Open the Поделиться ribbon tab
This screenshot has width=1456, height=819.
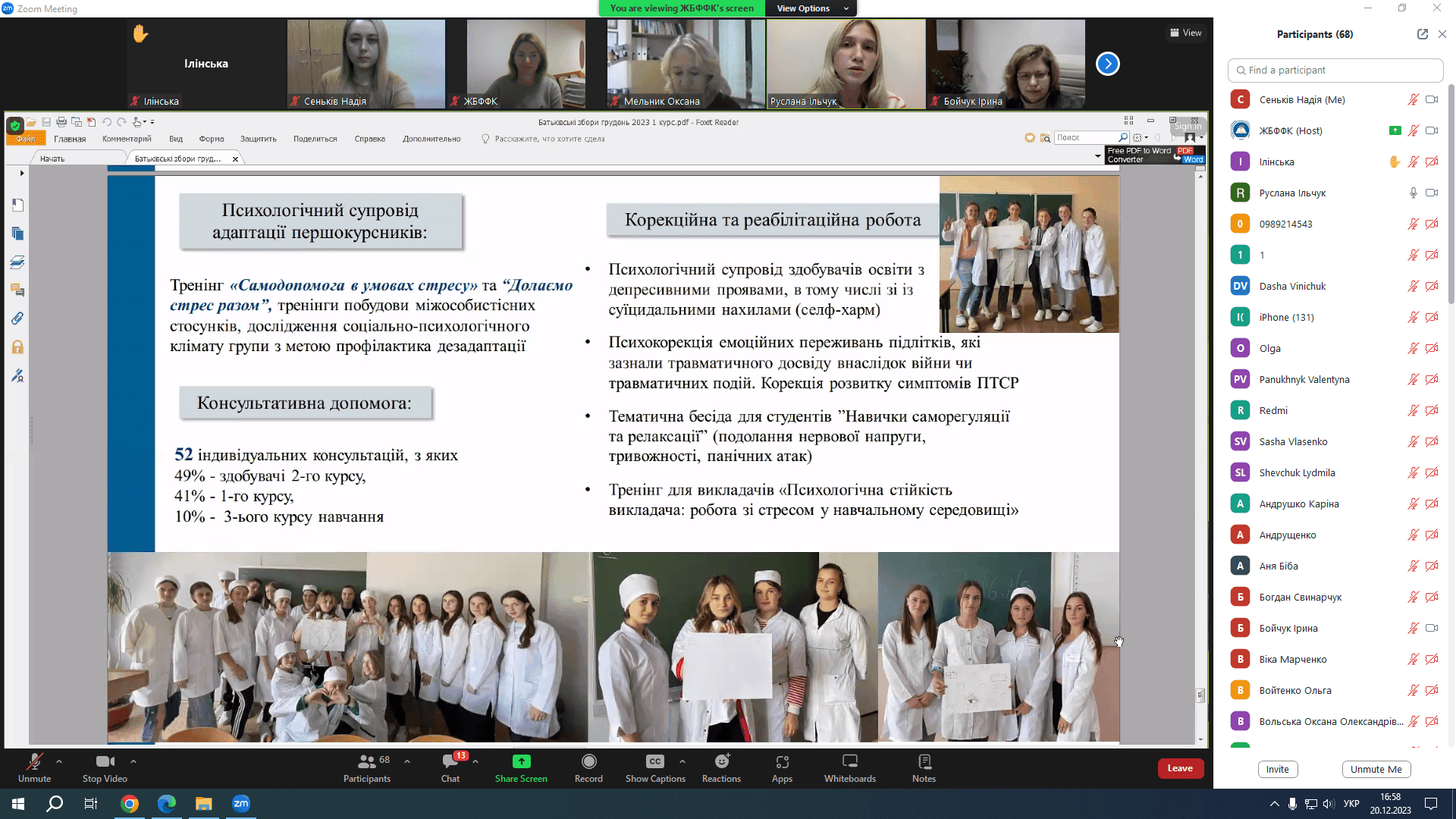(x=315, y=139)
